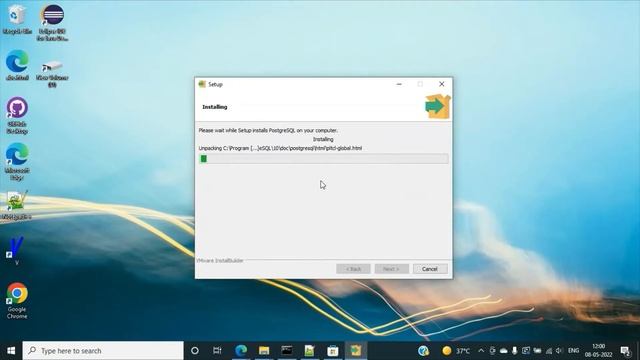The height and width of the screenshot is (360, 640).
Task: Click the 'Please wait while Setup installs' text
Action: click(x=268, y=130)
